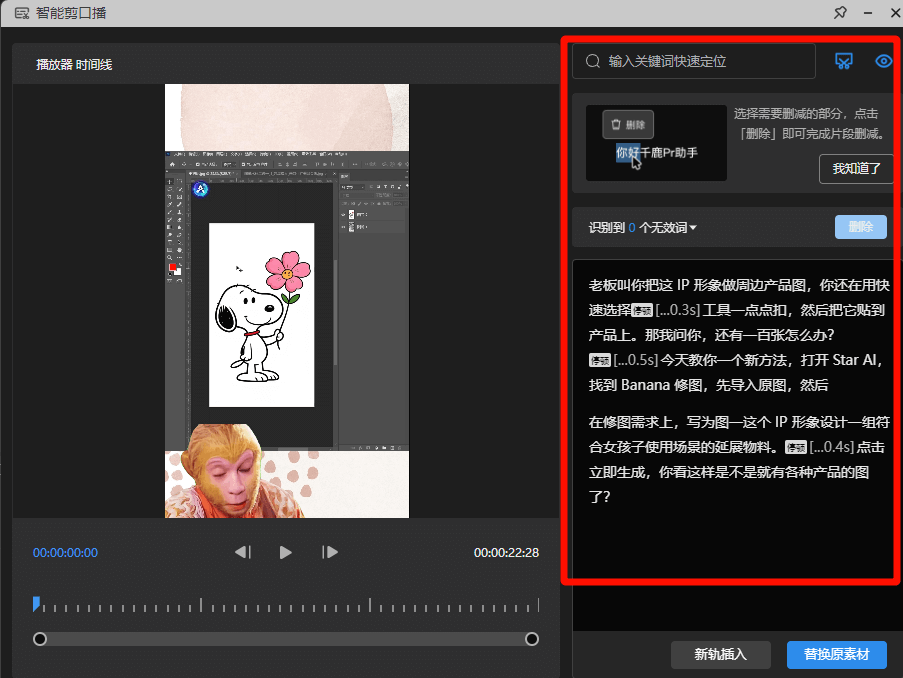Select the smart trim scissors icon
The image size is (903, 678).
(844, 61)
